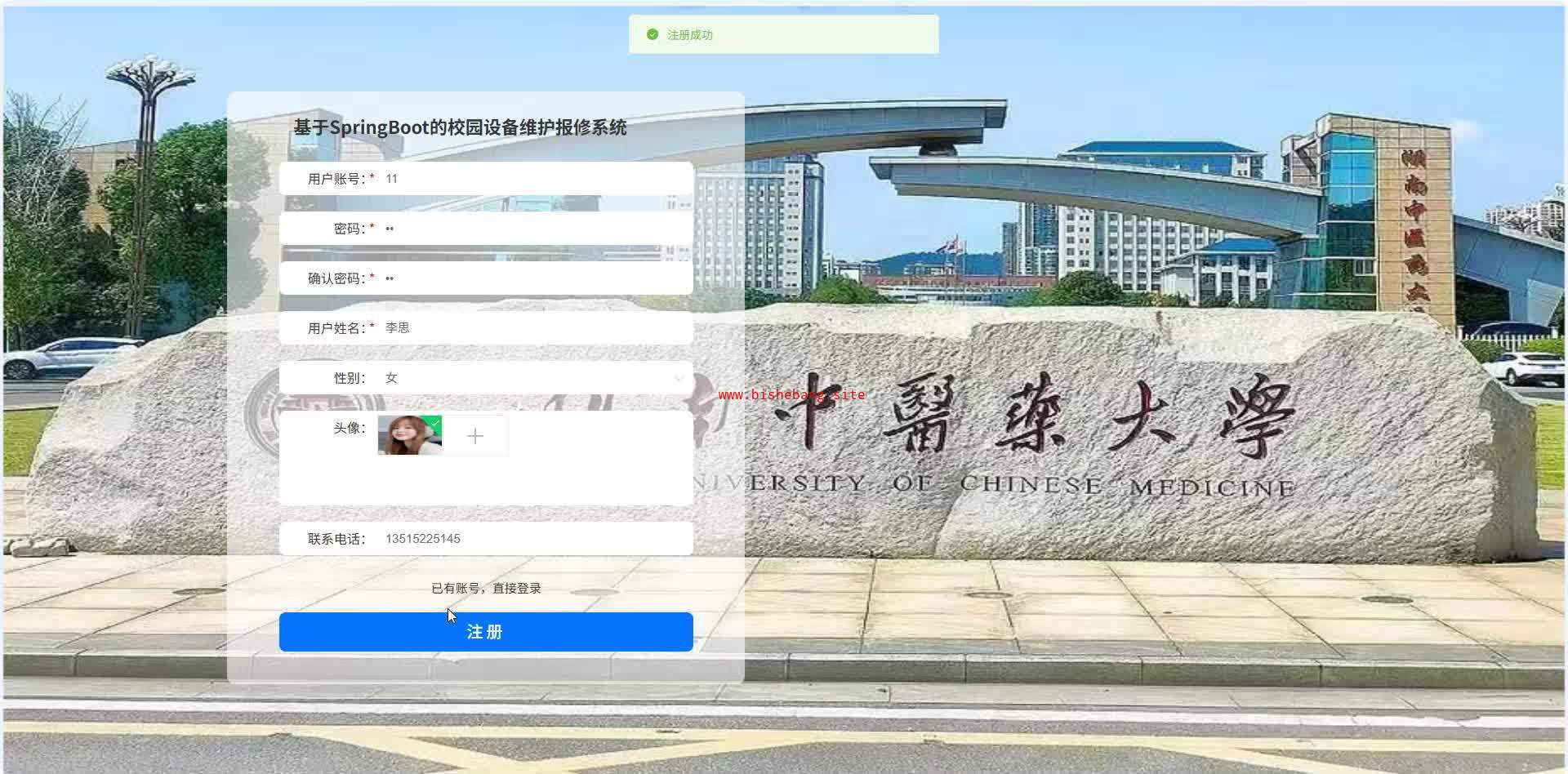The height and width of the screenshot is (774, 1568).
Task: Click the 头像 label text
Action: coord(350,428)
